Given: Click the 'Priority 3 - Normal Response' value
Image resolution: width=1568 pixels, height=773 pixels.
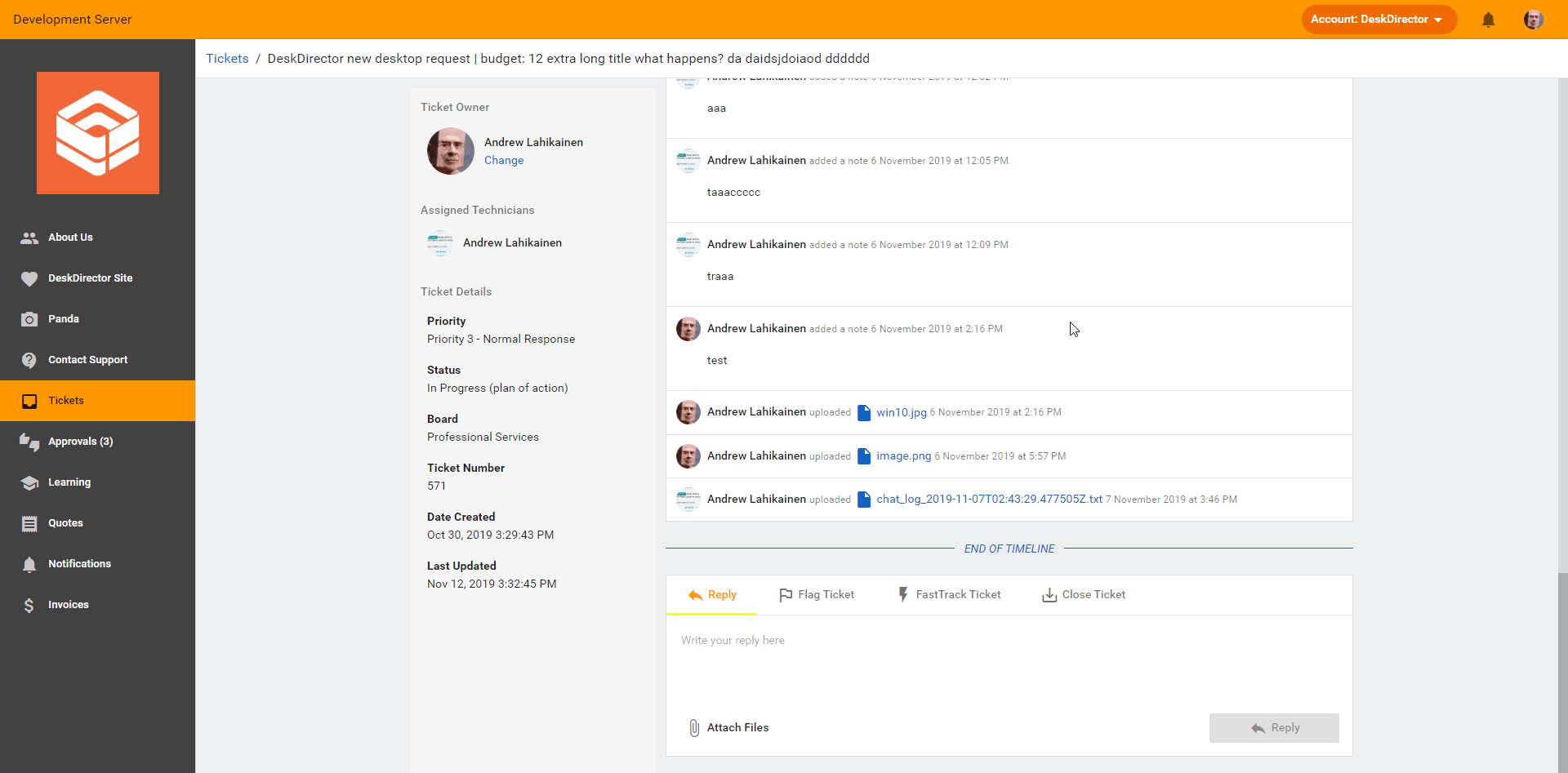Looking at the screenshot, I should pos(501,340).
